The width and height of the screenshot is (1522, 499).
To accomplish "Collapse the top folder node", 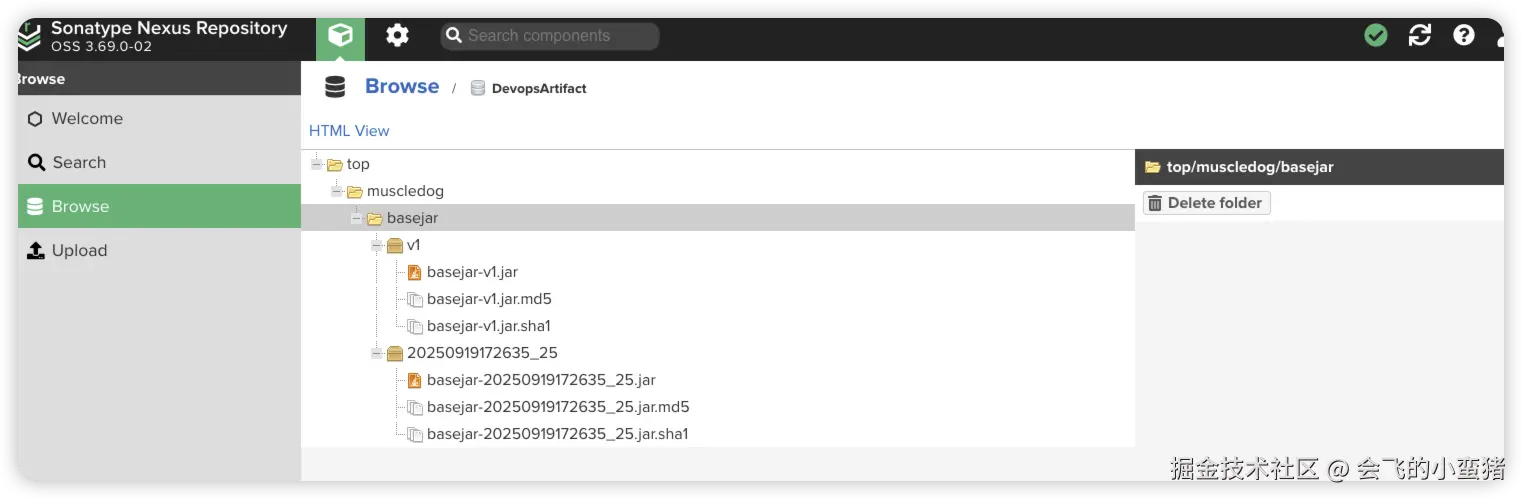I will point(317,164).
